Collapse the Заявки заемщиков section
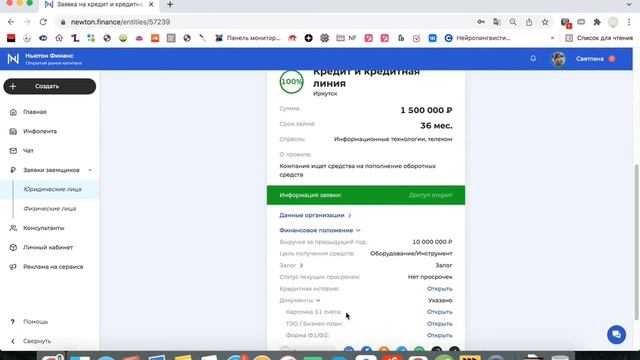Screen dimensions: 640x360 tap(90, 170)
